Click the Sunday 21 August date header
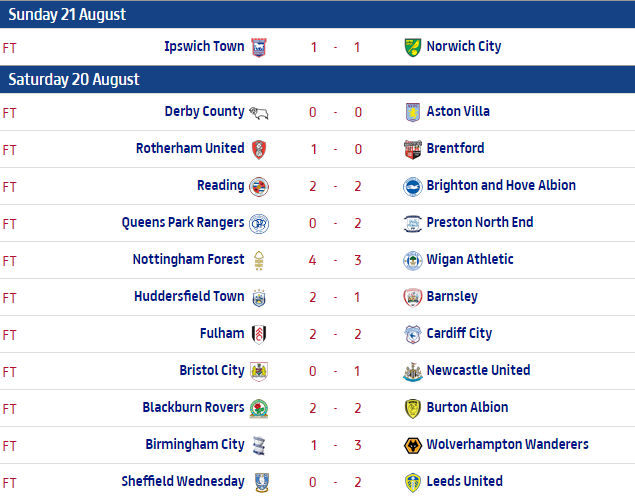The height and width of the screenshot is (500, 635). (66, 15)
